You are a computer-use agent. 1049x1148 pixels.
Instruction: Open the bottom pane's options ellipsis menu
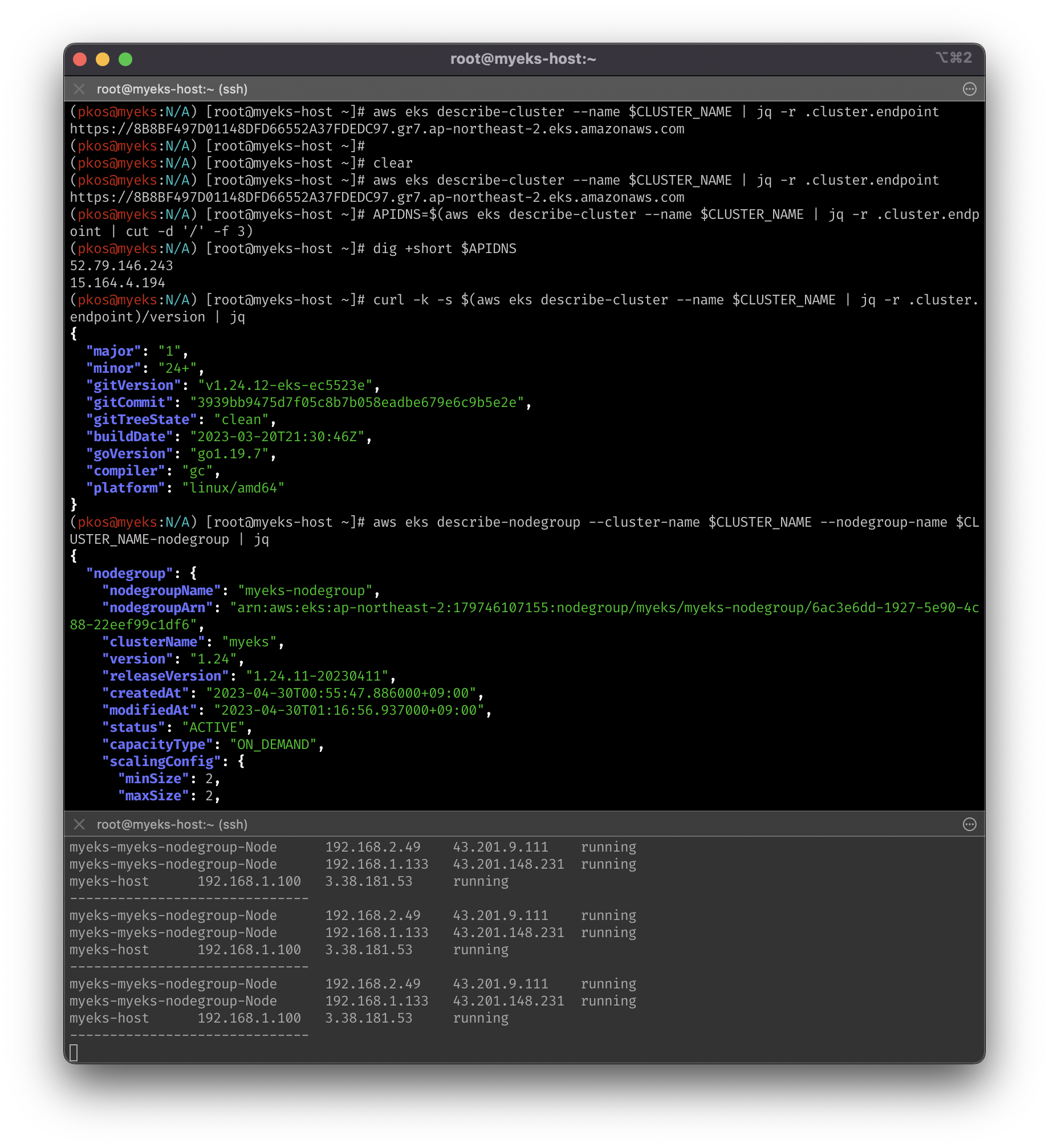click(969, 824)
